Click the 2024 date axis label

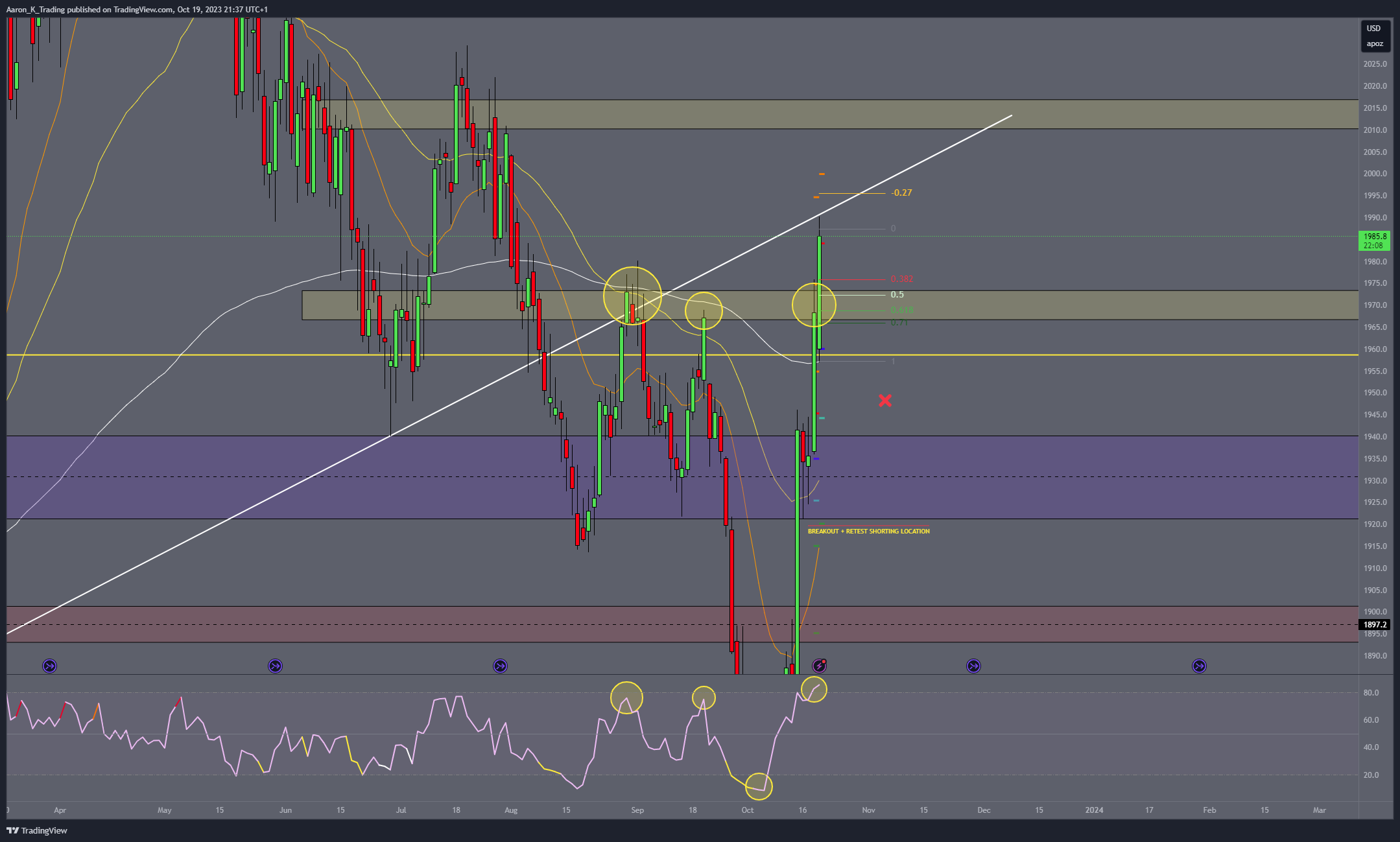pos(1094,810)
